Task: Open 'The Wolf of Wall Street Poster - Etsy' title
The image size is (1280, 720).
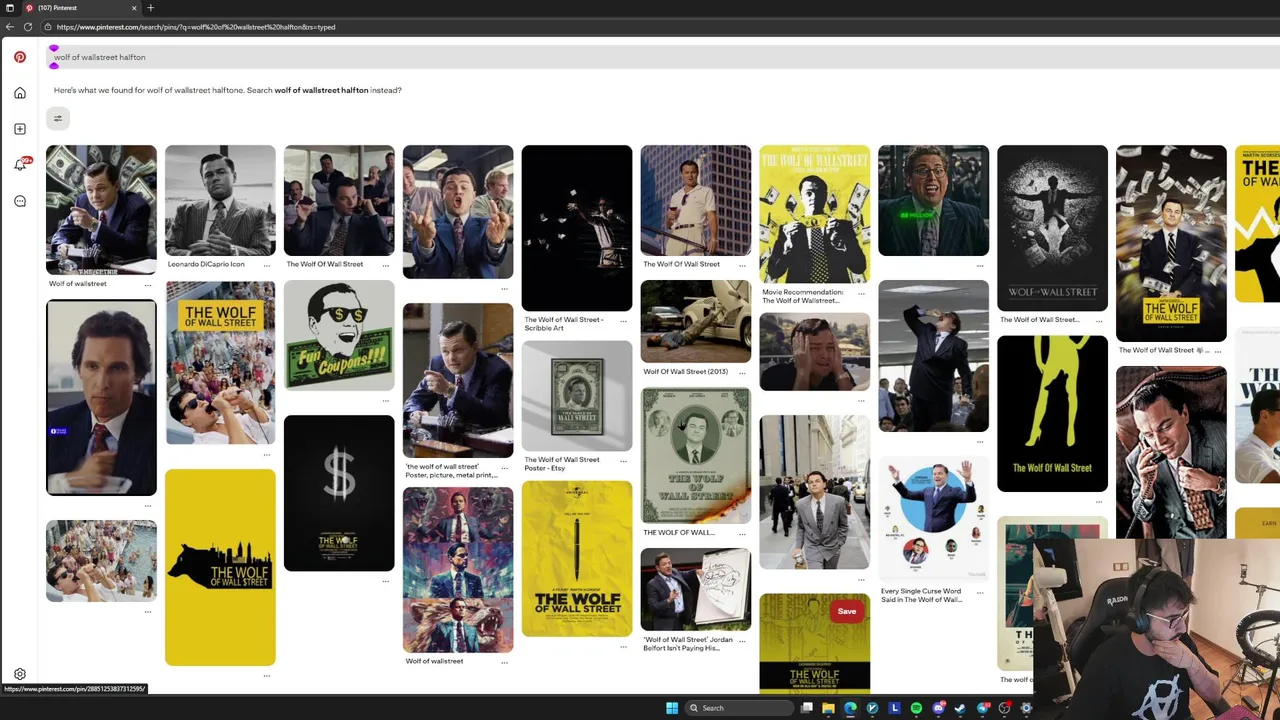Action: 562,463
